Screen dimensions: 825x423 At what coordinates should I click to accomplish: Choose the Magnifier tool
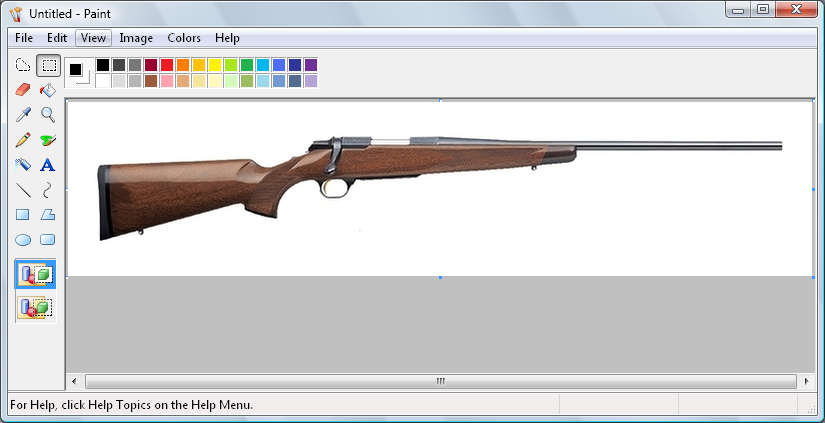click(47, 115)
